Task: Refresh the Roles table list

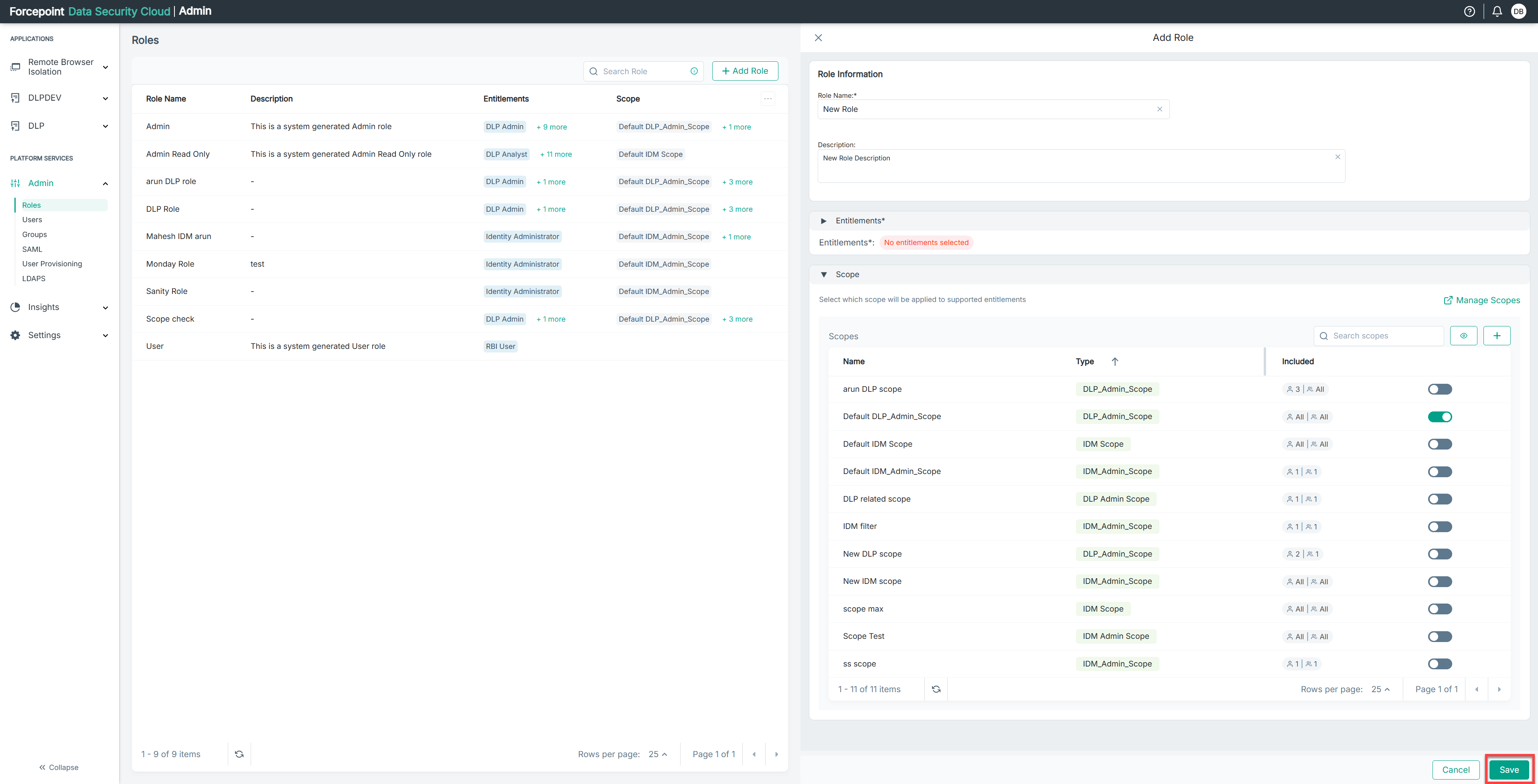Action: point(239,754)
